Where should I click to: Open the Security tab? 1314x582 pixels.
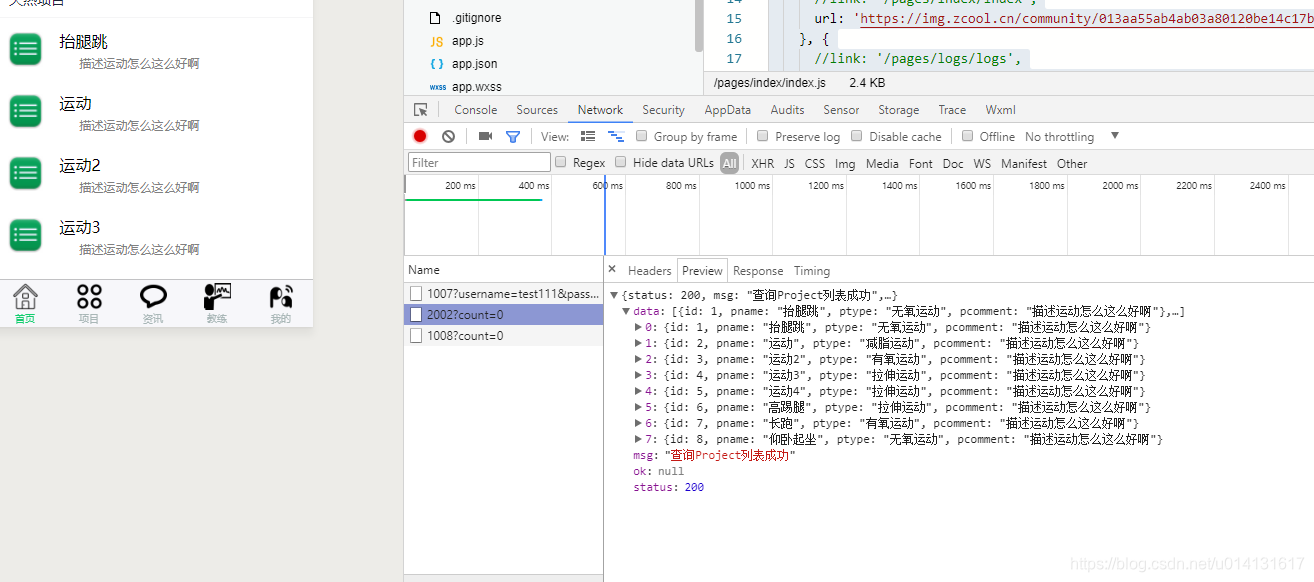coord(663,110)
